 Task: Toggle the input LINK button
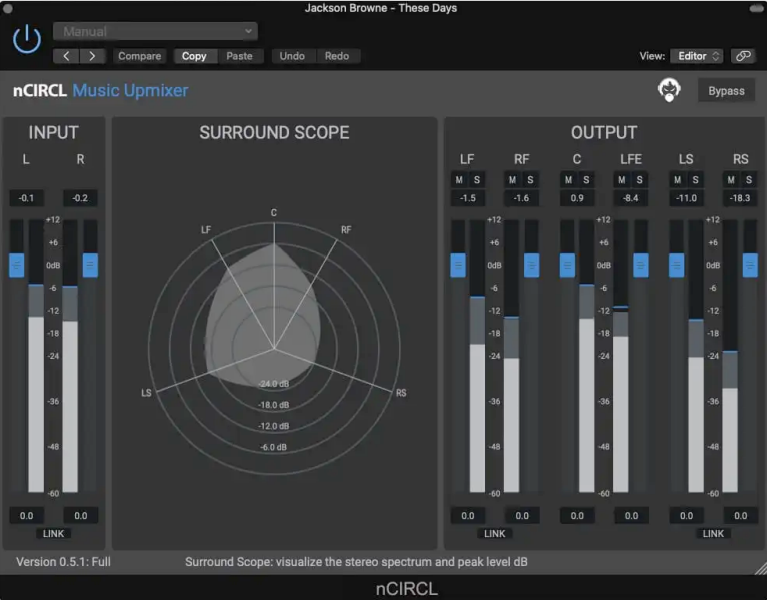(x=53, y=534)
